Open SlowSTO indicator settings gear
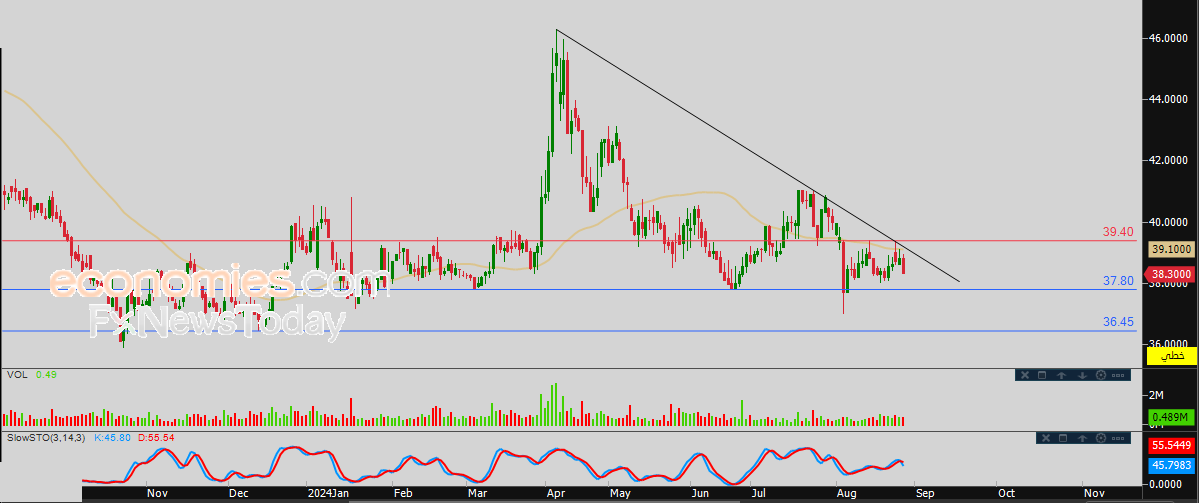 [x=1101, y=438]
